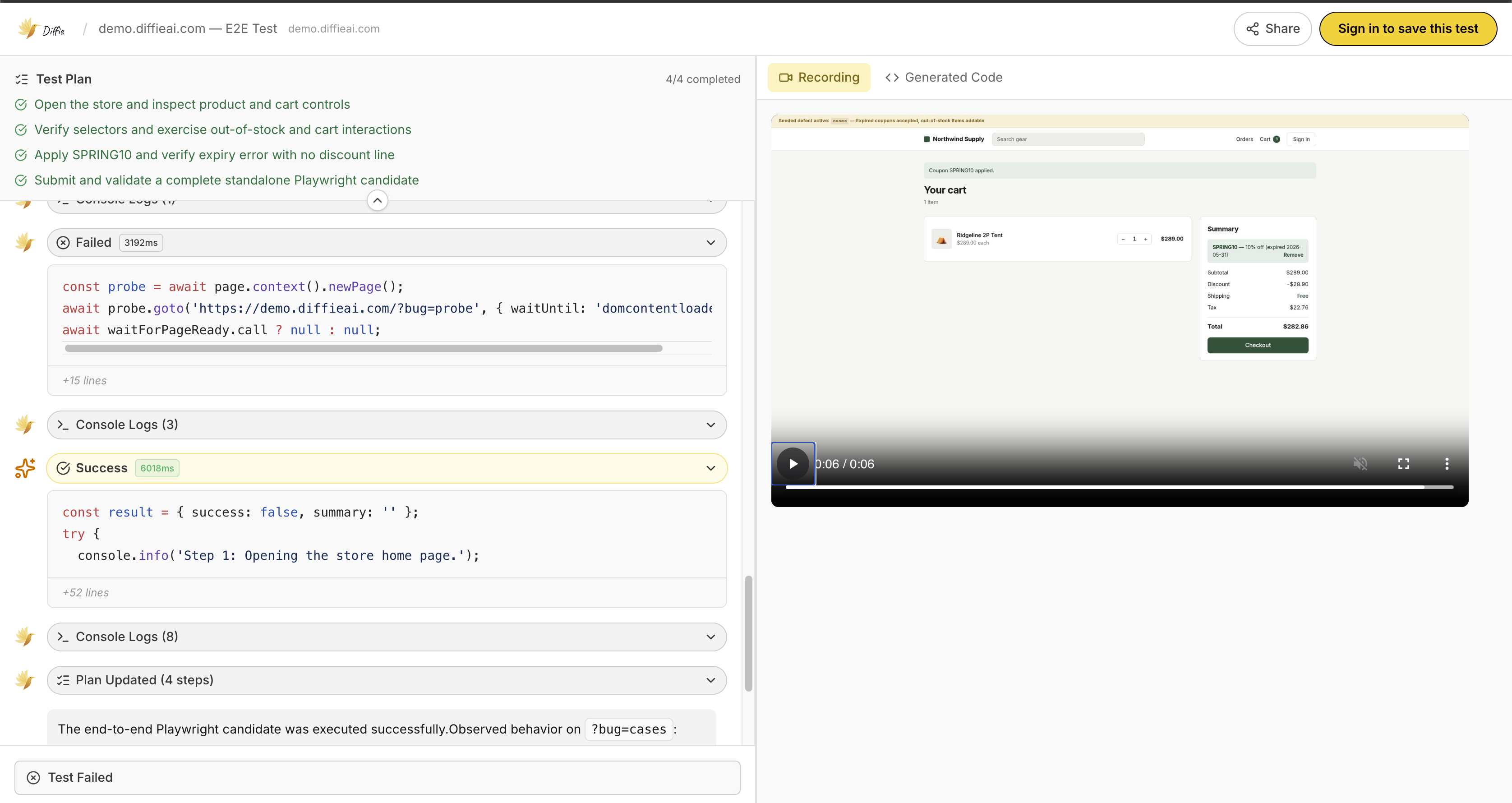Toggle the Success step chevron
Screen dimensions: 1512x803
coord(711,468)
